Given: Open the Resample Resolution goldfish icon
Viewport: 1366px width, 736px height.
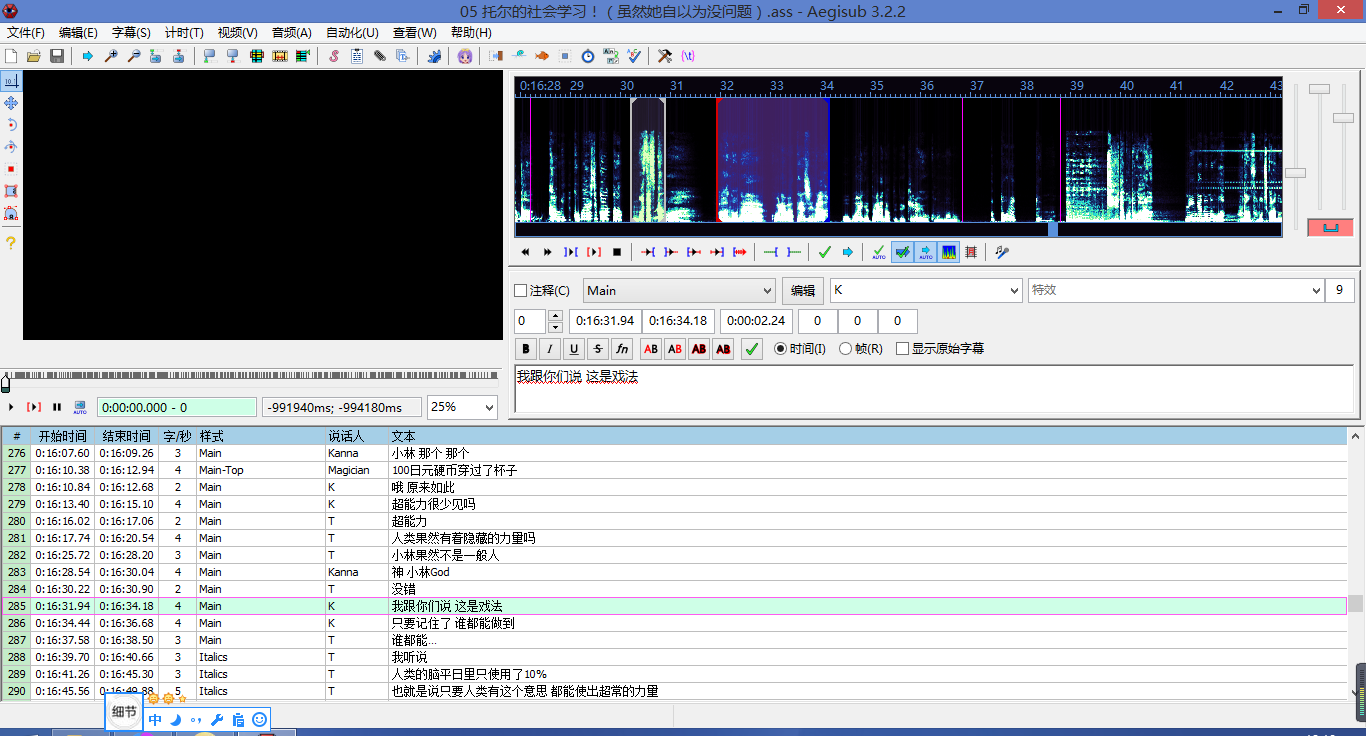Looking at the screenshot, I should coord(541,56).
